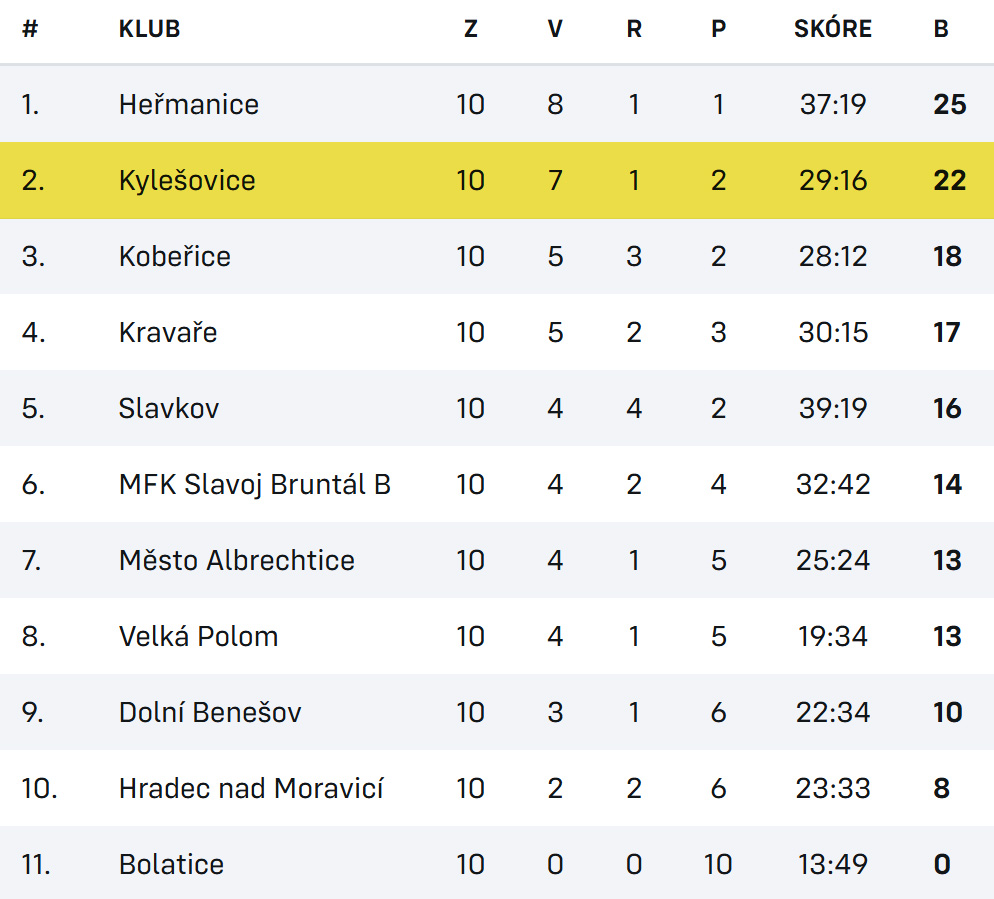This screenshot has height=899, width=994.
Task: Open the Kobeřice team page
Action: pos(174,256)
